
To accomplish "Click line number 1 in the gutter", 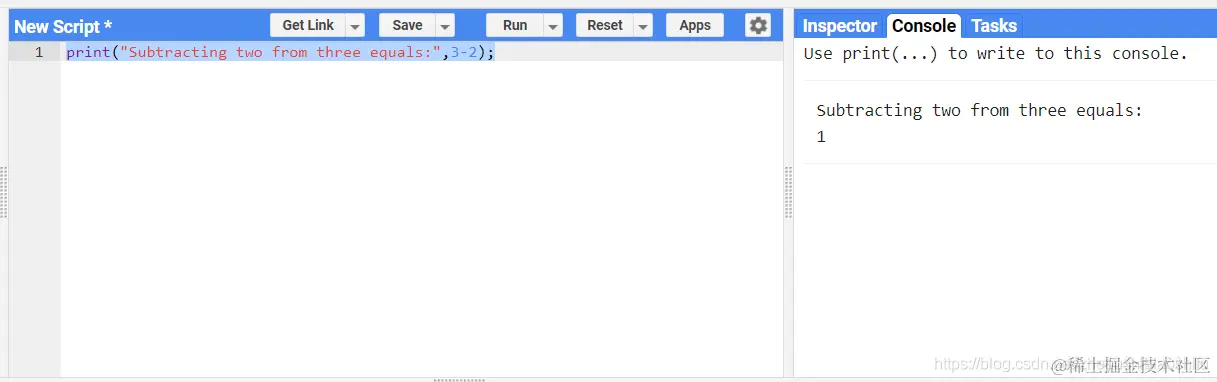I will pyautogui.click(x=39, y=52).
